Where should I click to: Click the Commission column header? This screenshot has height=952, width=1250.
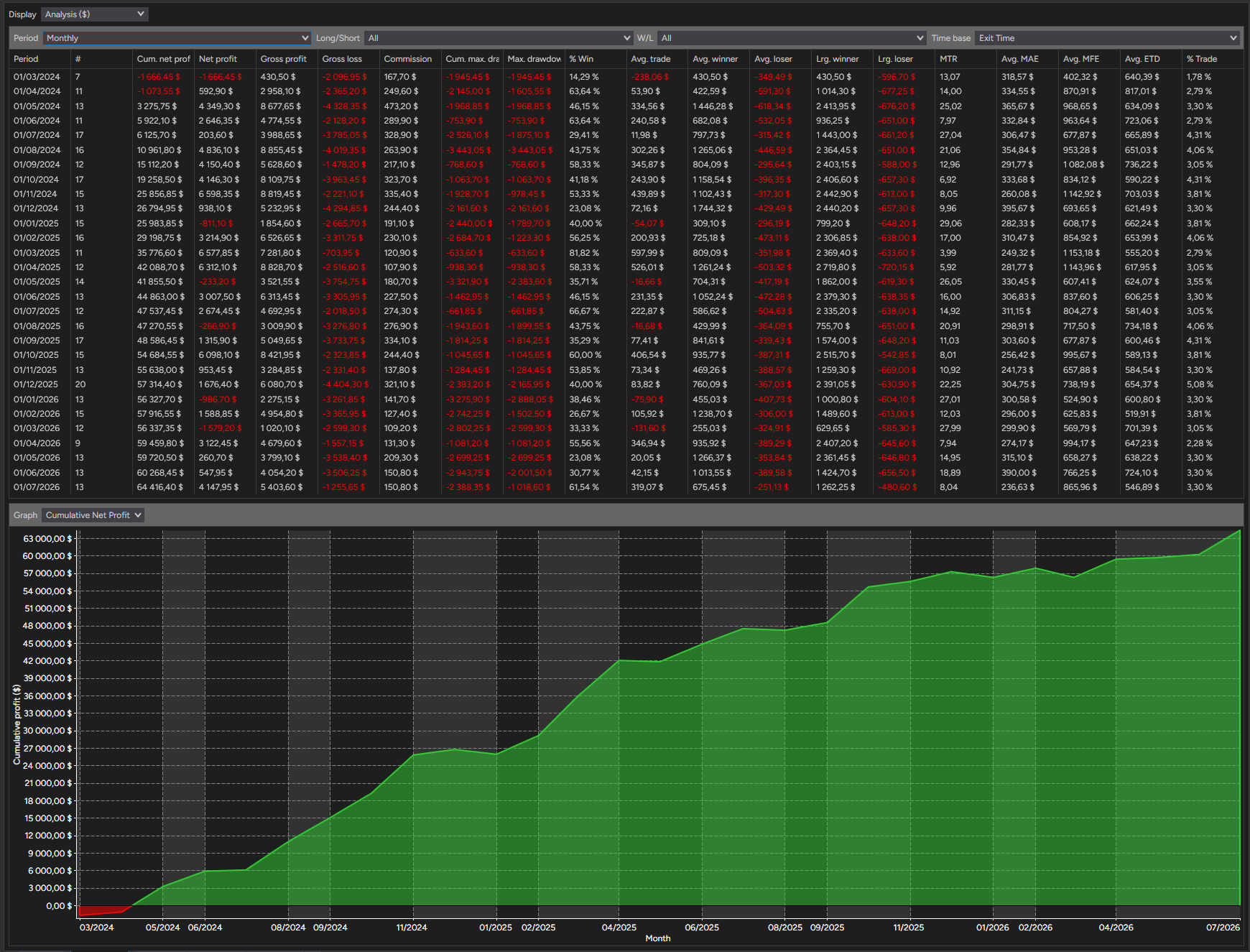(410, 59)
